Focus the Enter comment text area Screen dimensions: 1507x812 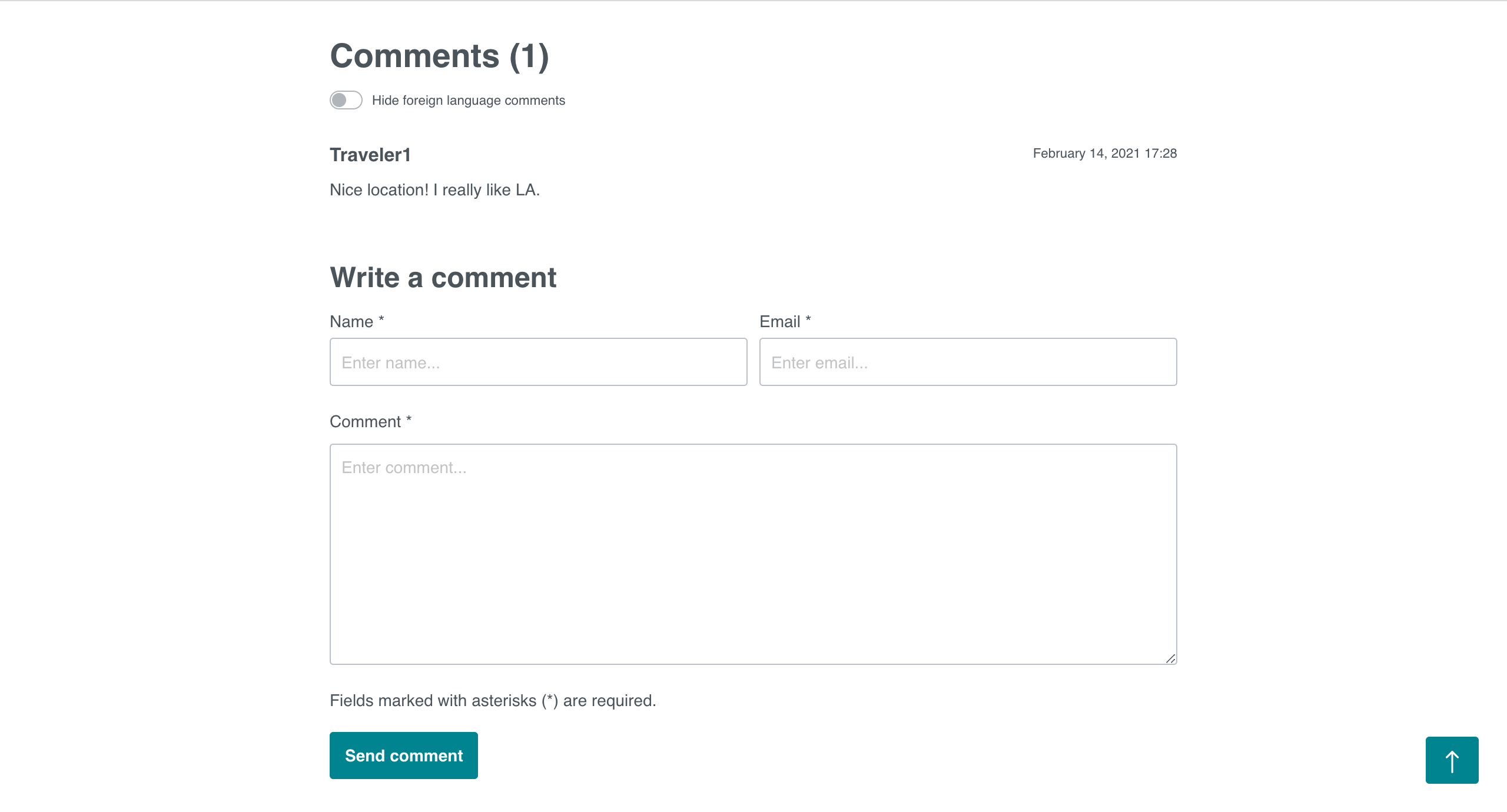coord(753,554)
